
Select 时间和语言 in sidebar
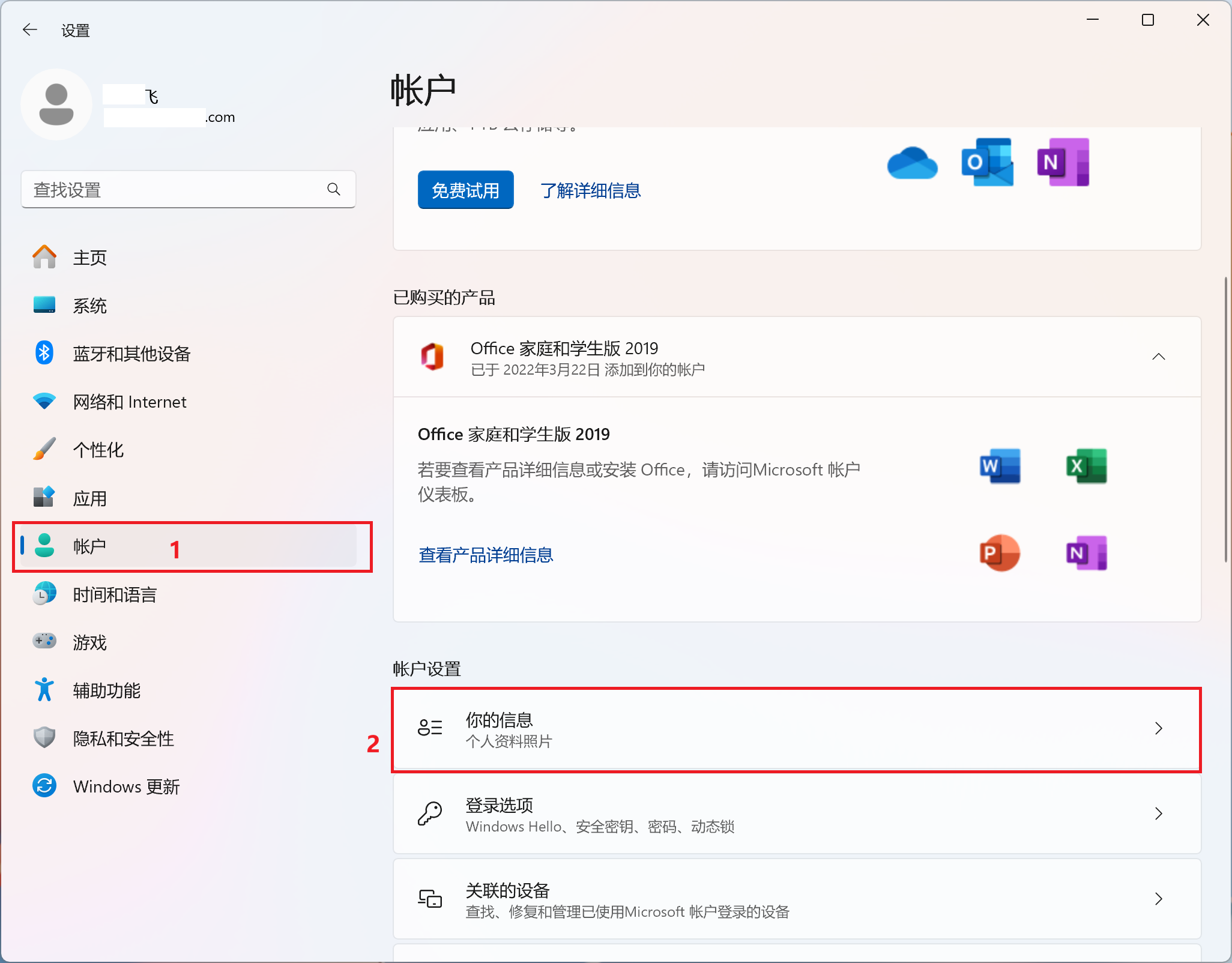click(x=189, y=594)
